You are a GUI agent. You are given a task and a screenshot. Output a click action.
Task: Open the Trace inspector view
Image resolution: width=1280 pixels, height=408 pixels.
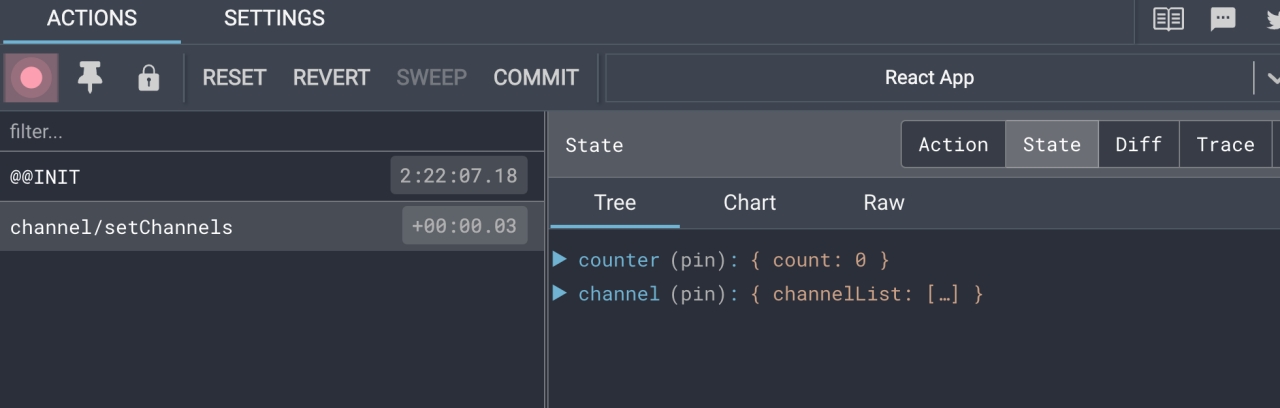pos(1225,145)
